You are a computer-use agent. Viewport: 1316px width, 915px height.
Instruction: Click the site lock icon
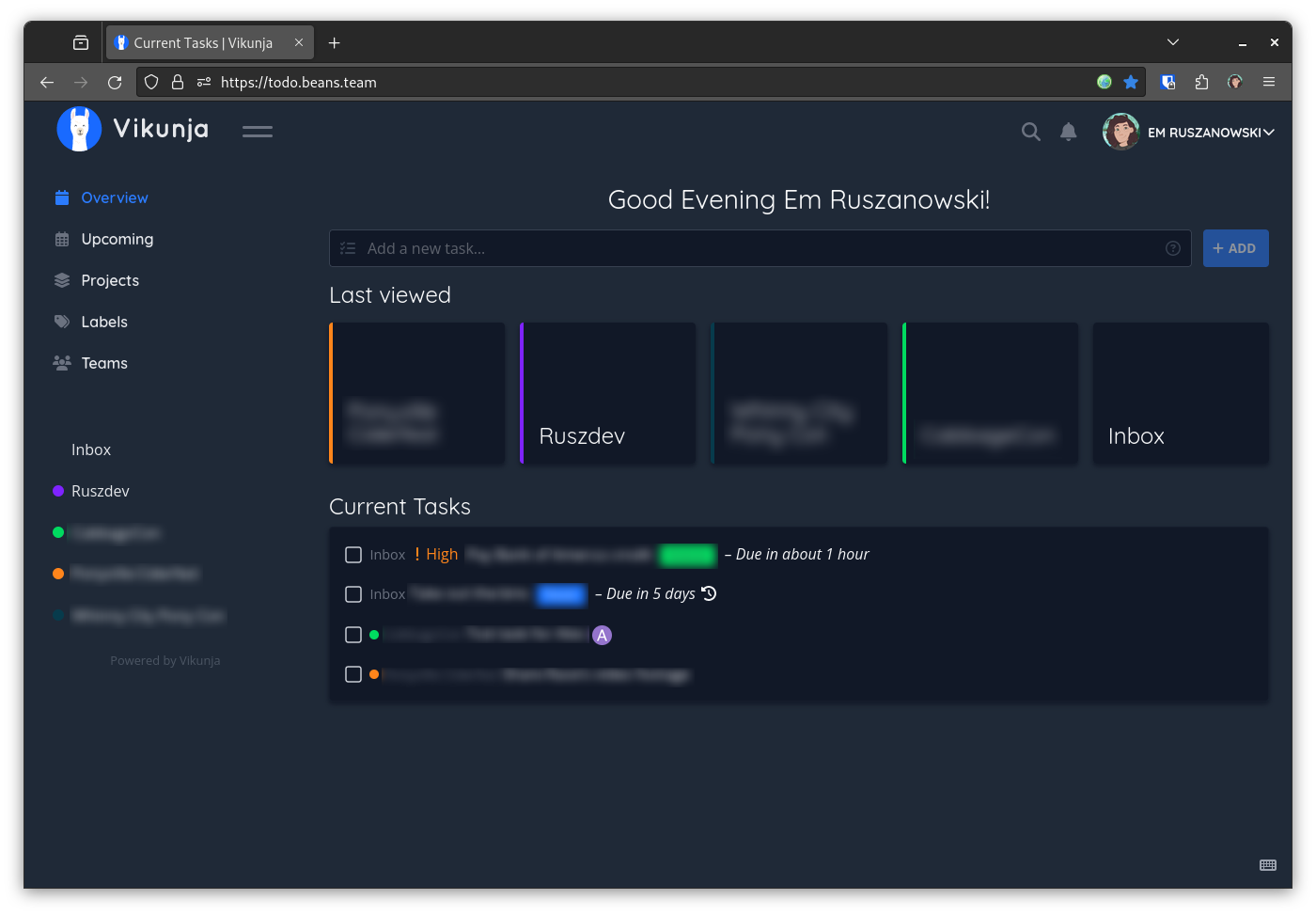[x=178, y=82]
